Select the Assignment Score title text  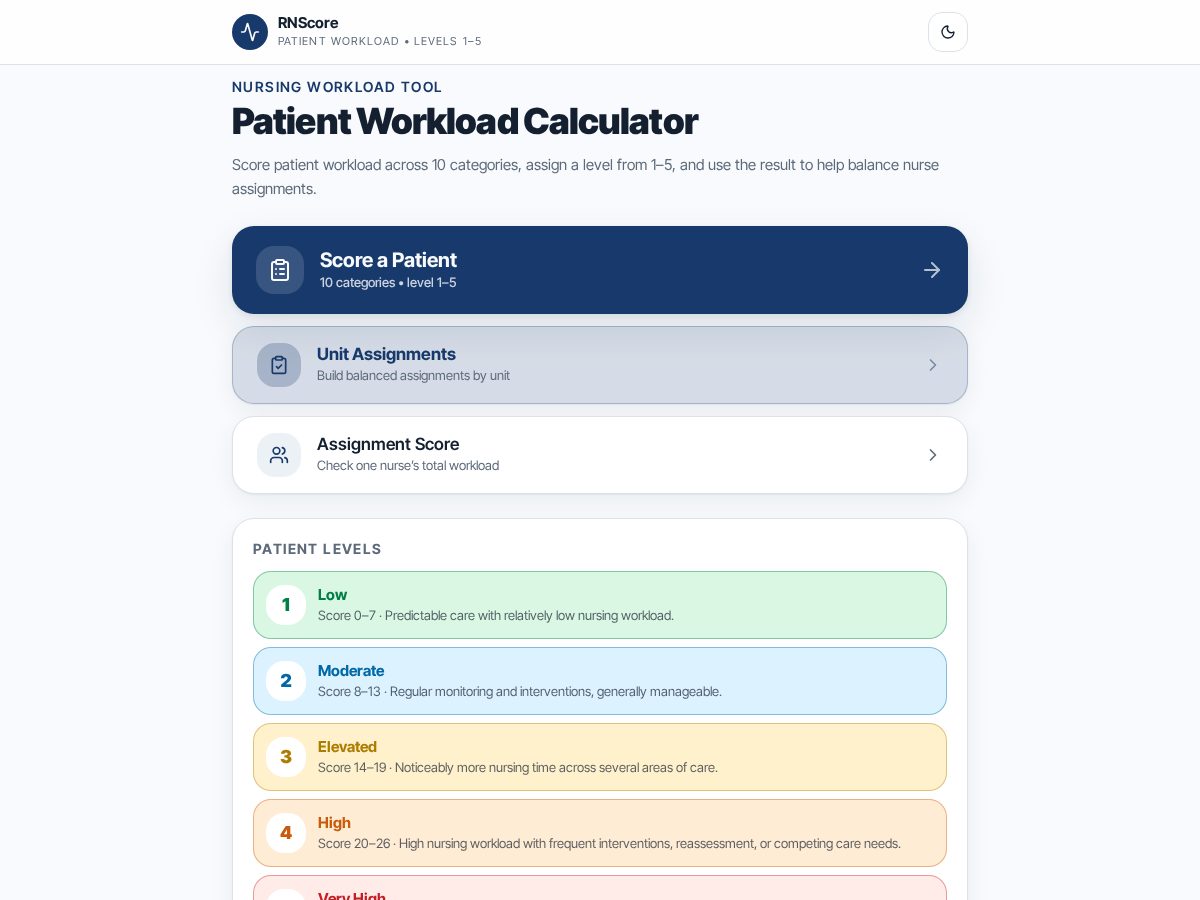tap(388, 444)
